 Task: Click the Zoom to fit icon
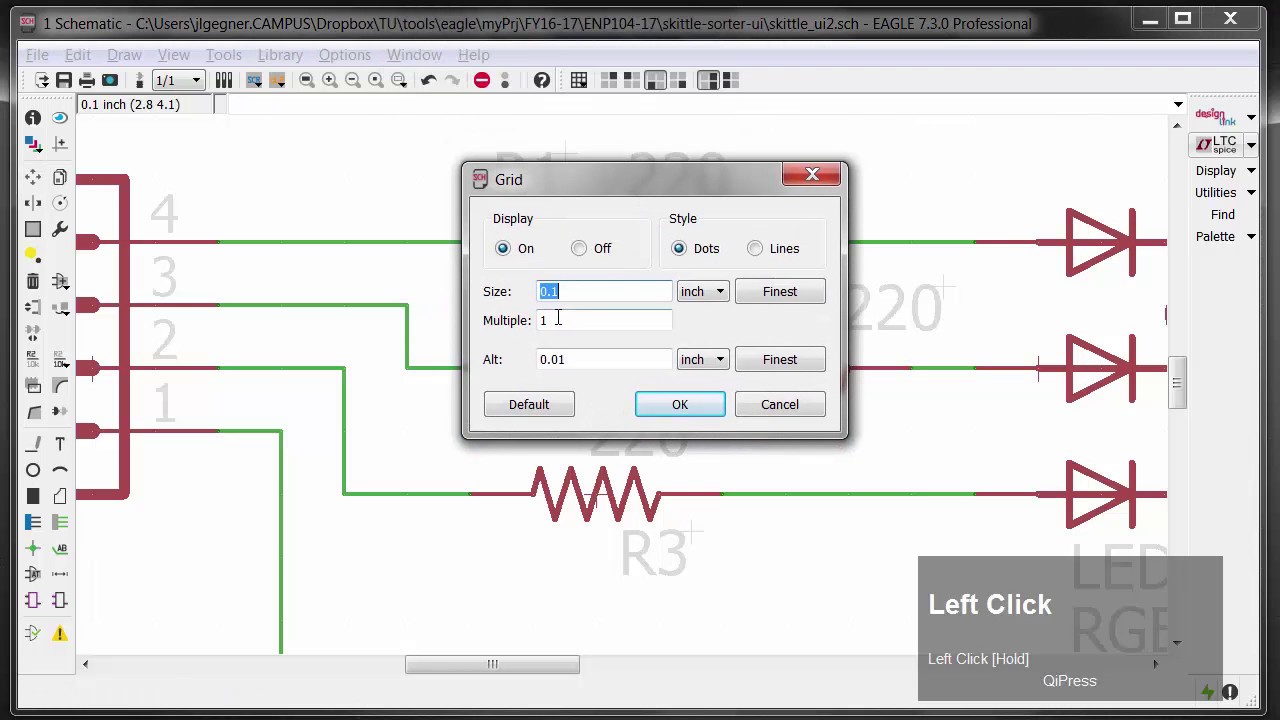(307, 80)
